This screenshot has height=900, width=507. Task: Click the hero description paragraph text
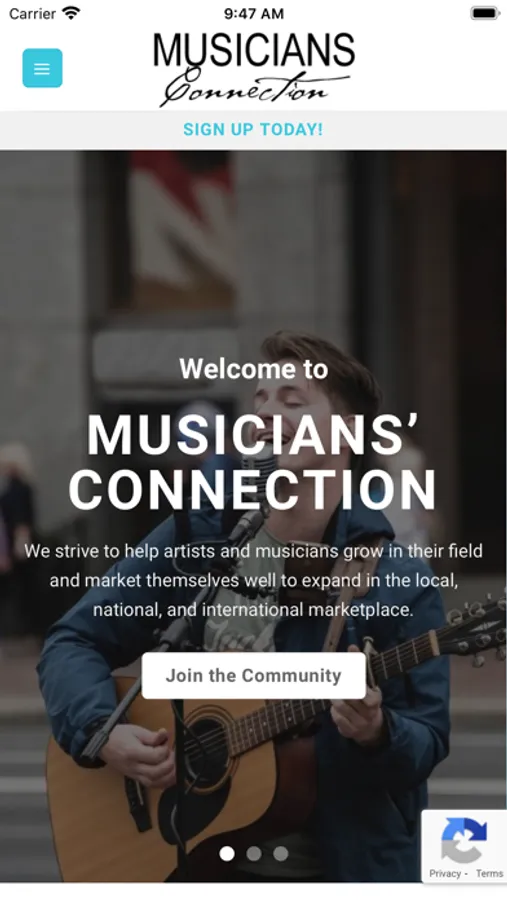(253, 580)
